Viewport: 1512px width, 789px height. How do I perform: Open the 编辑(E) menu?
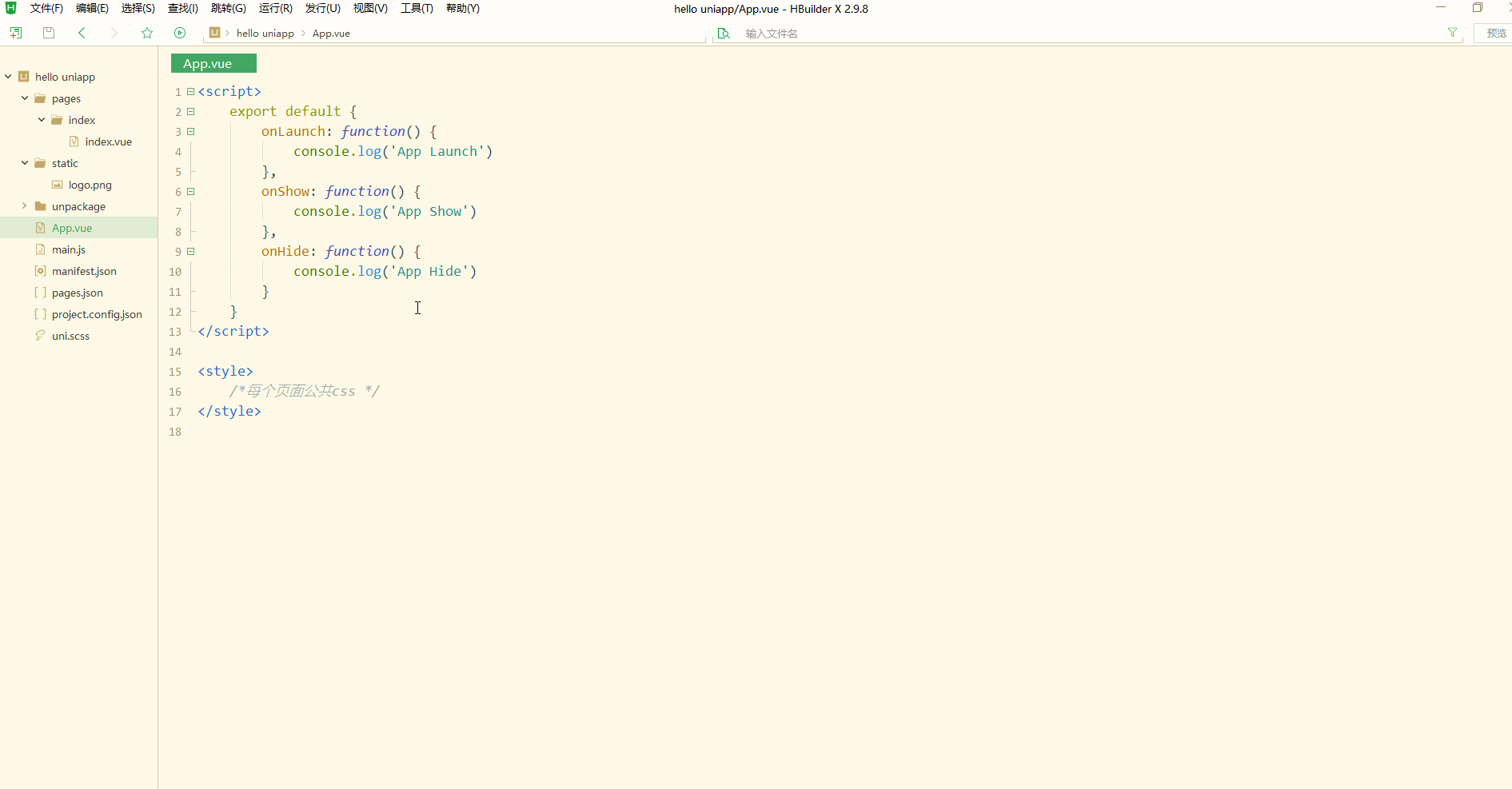(92, 8)
